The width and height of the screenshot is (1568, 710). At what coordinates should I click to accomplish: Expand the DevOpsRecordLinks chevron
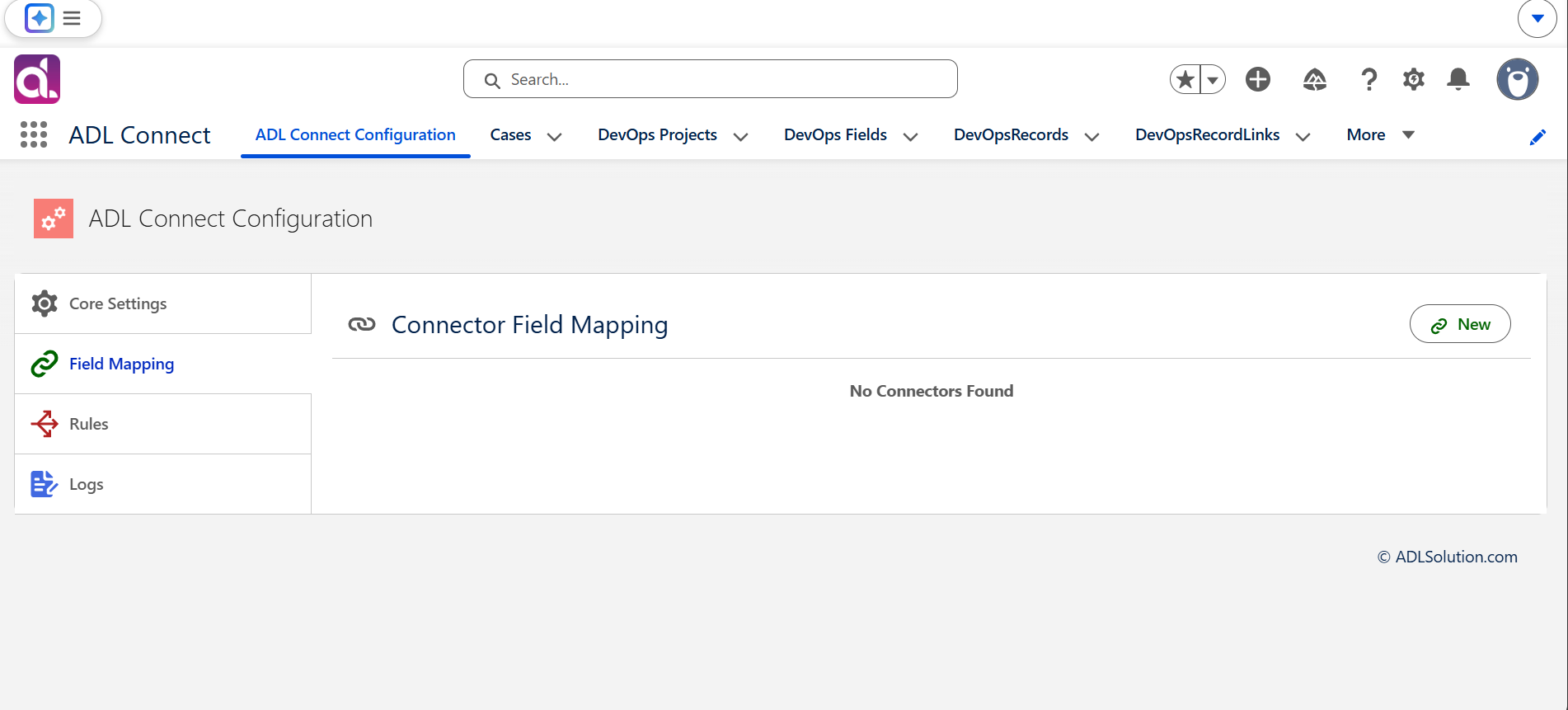pyautogui.click(x=1303, y=137)
